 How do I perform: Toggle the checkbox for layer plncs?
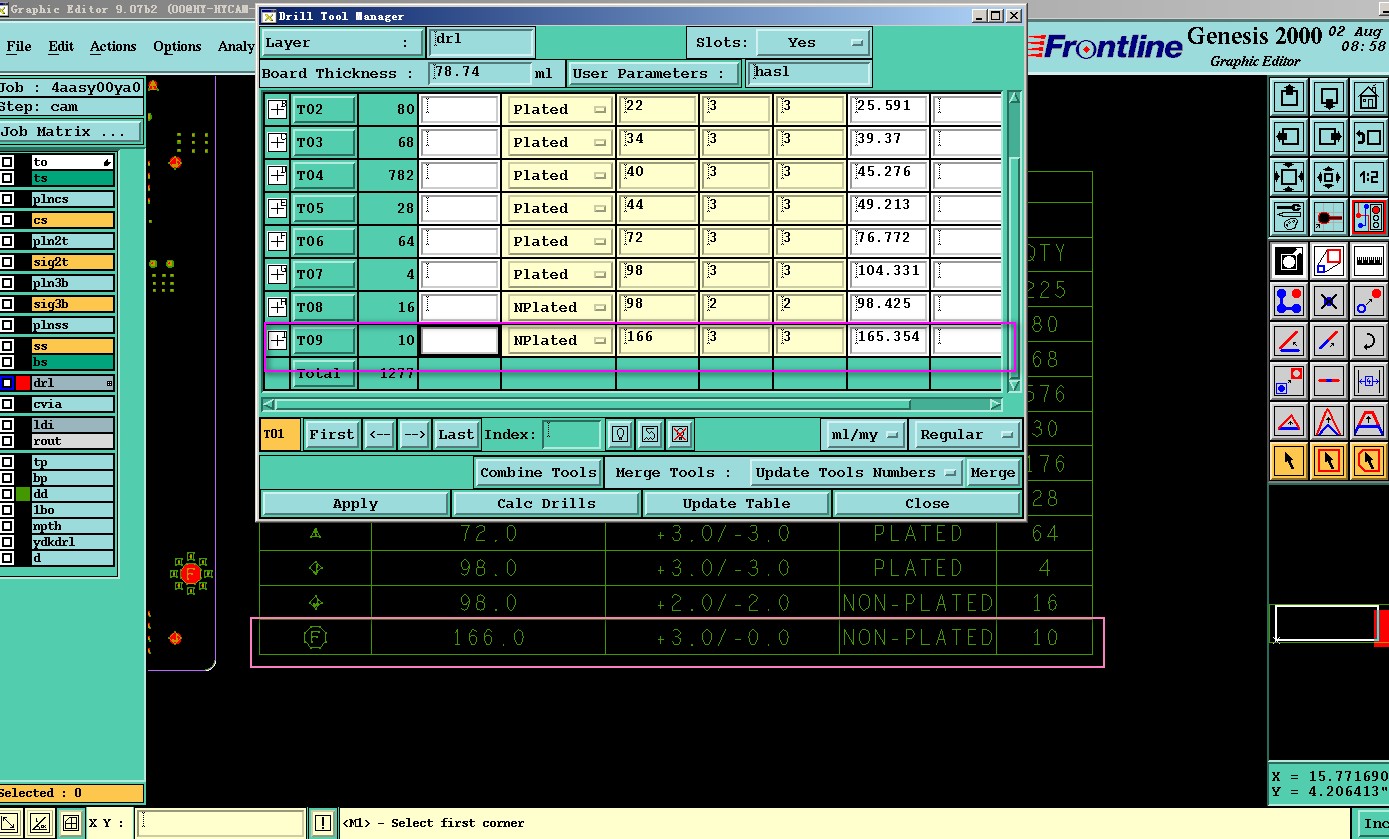click(x=7, y=199)
